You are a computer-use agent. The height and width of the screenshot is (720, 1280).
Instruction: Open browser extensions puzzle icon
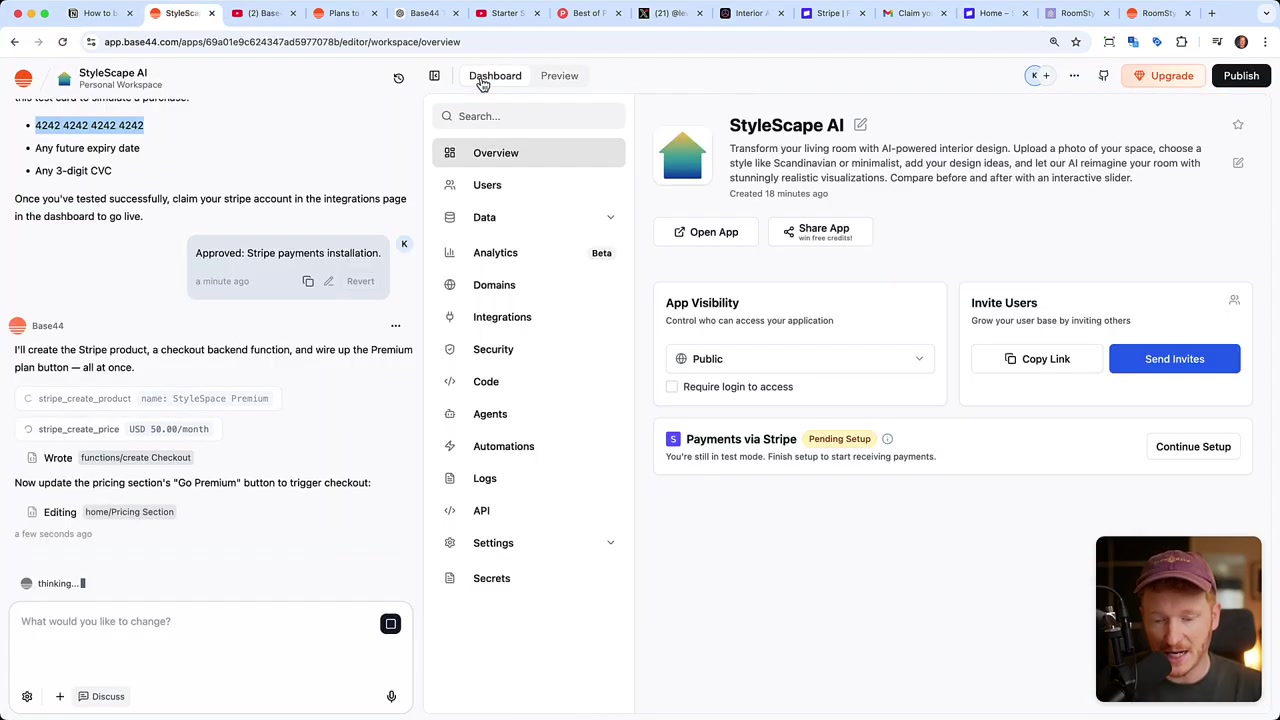[x=1181, y=42]
